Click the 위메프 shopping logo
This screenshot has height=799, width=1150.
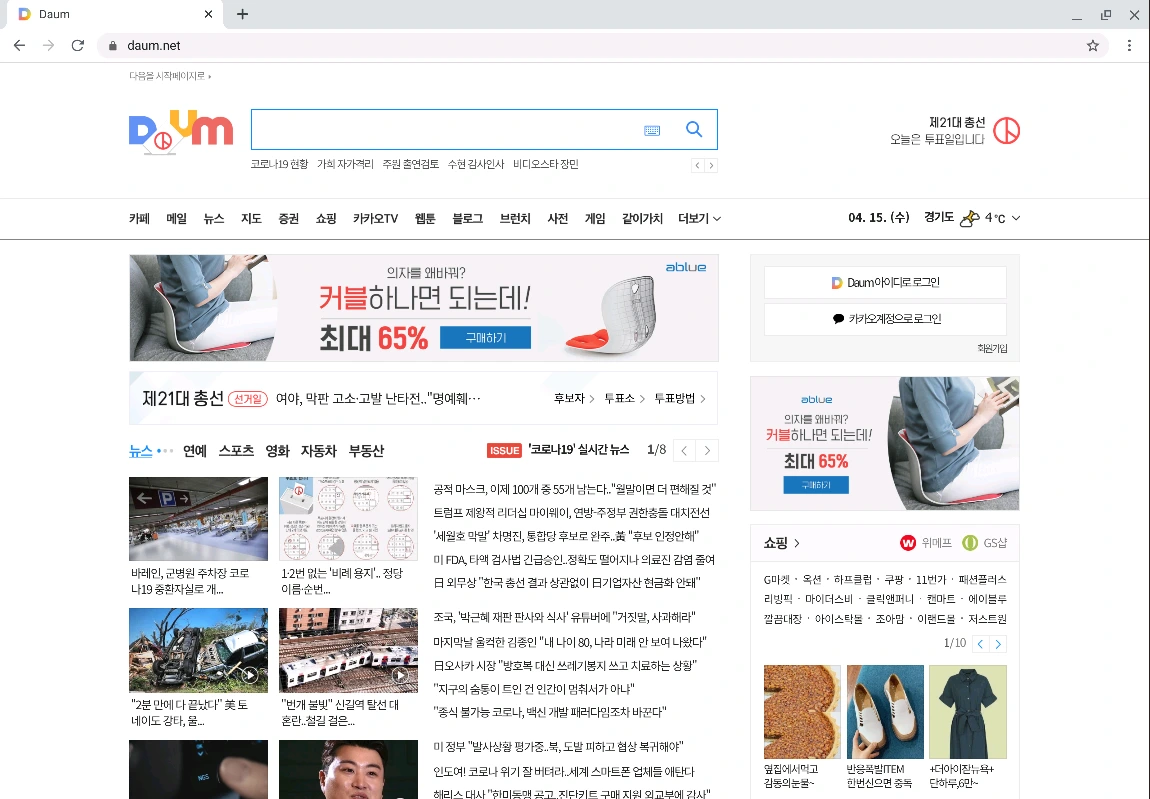pyautogui.click(x=926, y=543)
